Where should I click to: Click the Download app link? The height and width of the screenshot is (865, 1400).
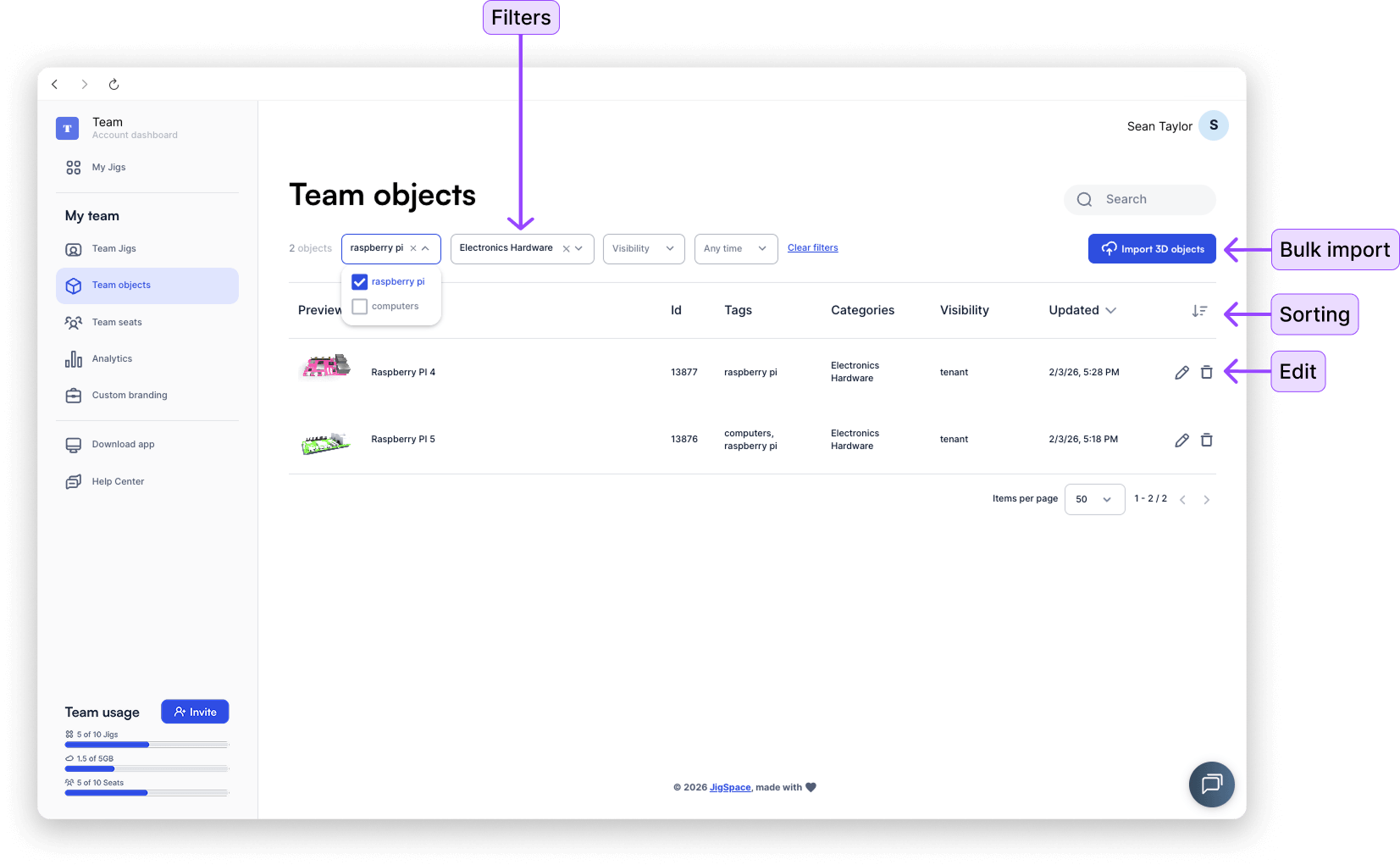pos(123,445)
